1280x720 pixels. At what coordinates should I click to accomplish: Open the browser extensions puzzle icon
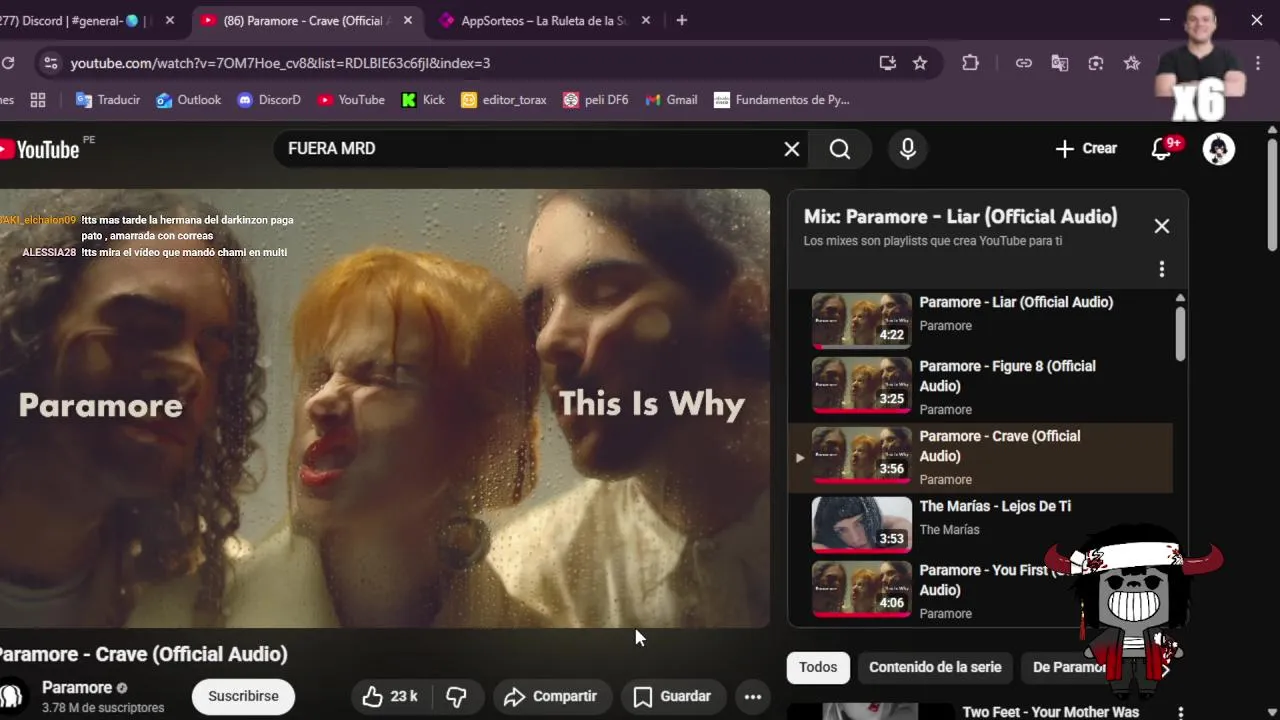click(970, 63)
